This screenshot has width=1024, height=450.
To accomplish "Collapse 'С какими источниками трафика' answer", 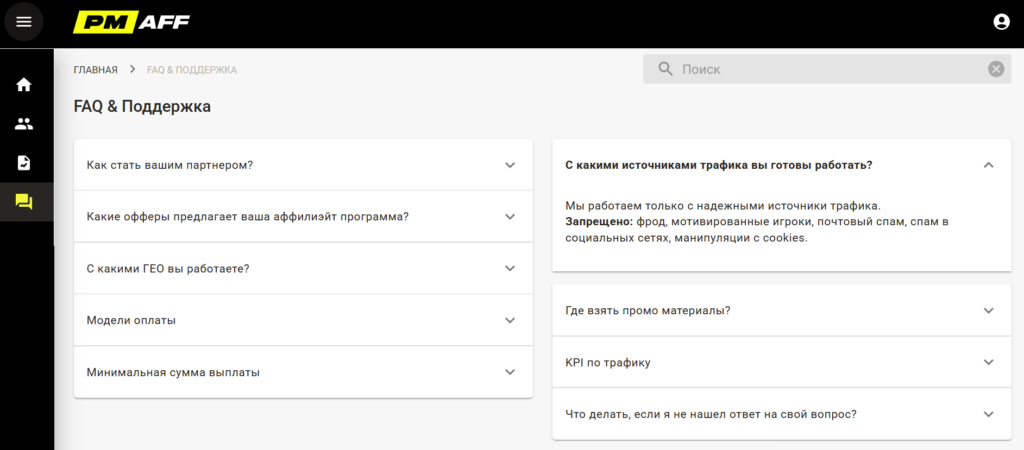I will (988, 165).
